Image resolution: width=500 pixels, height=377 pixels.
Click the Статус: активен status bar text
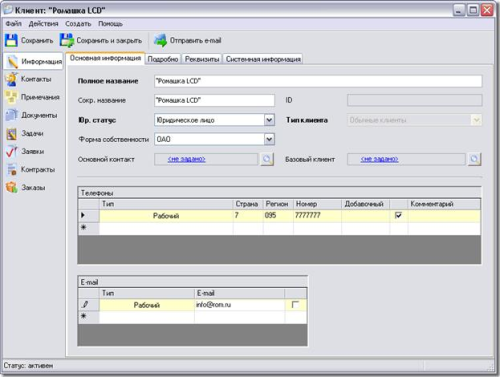(28, 366)
